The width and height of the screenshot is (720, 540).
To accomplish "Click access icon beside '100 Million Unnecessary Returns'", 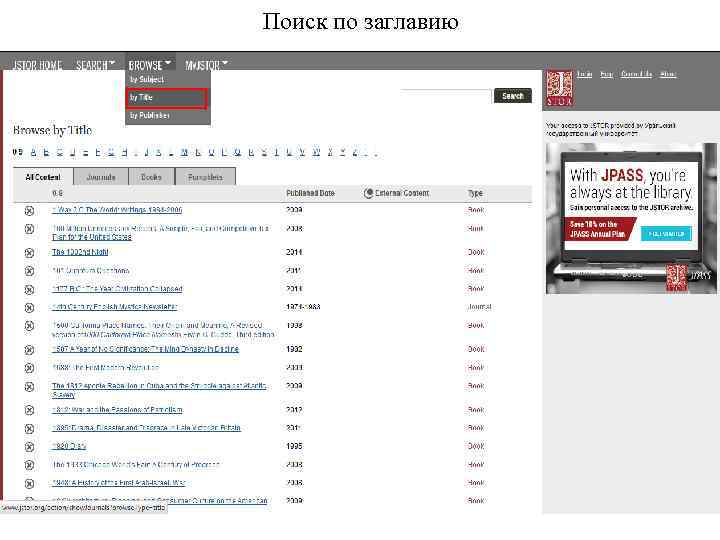I will tap(29, 229).
